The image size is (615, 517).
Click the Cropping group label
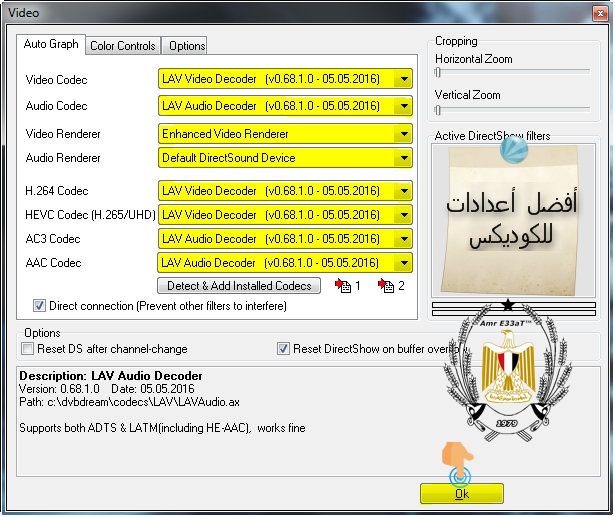pyautogui.click(x=456, y=41)
